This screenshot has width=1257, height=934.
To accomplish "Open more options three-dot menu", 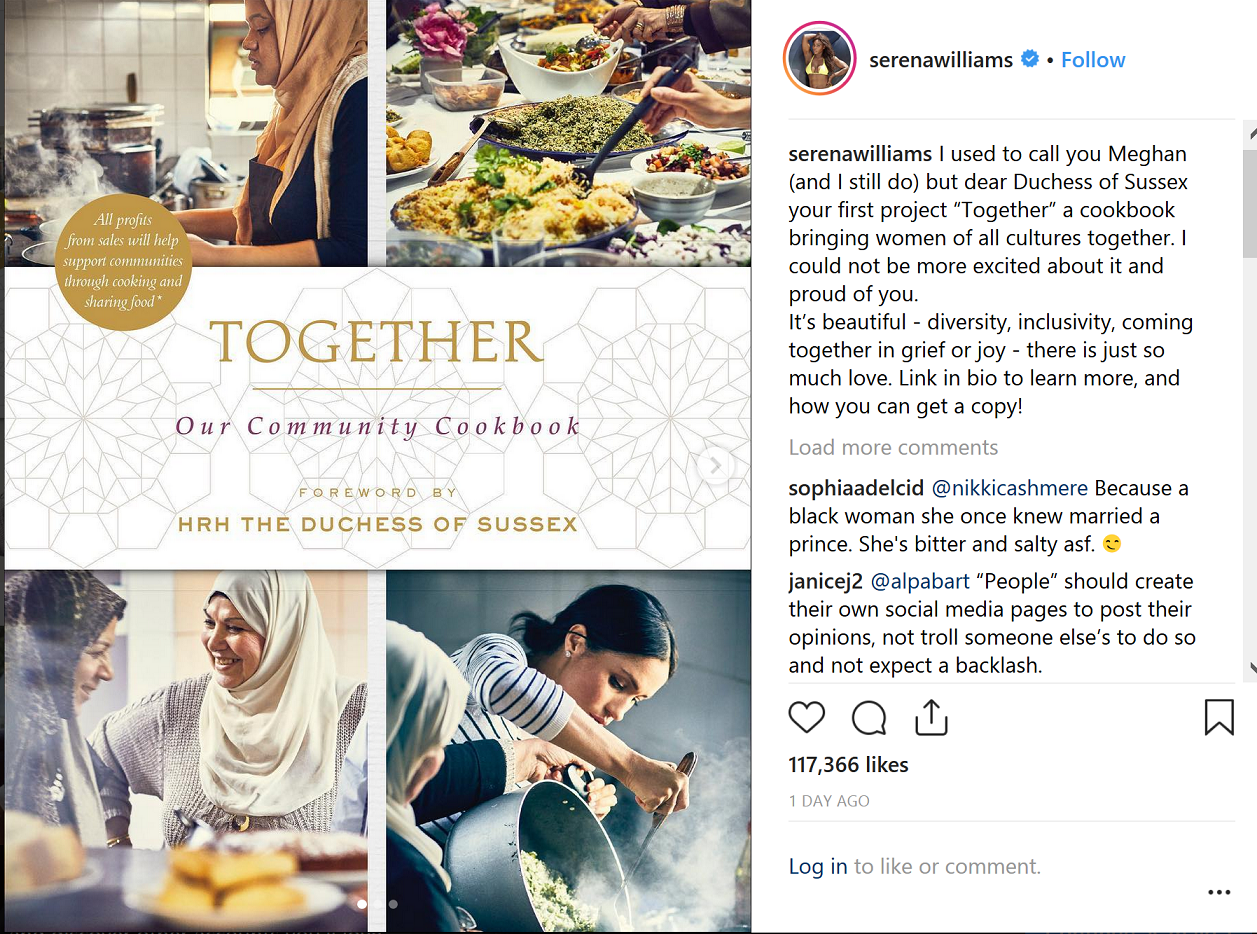I will (x=1219, y=892).
